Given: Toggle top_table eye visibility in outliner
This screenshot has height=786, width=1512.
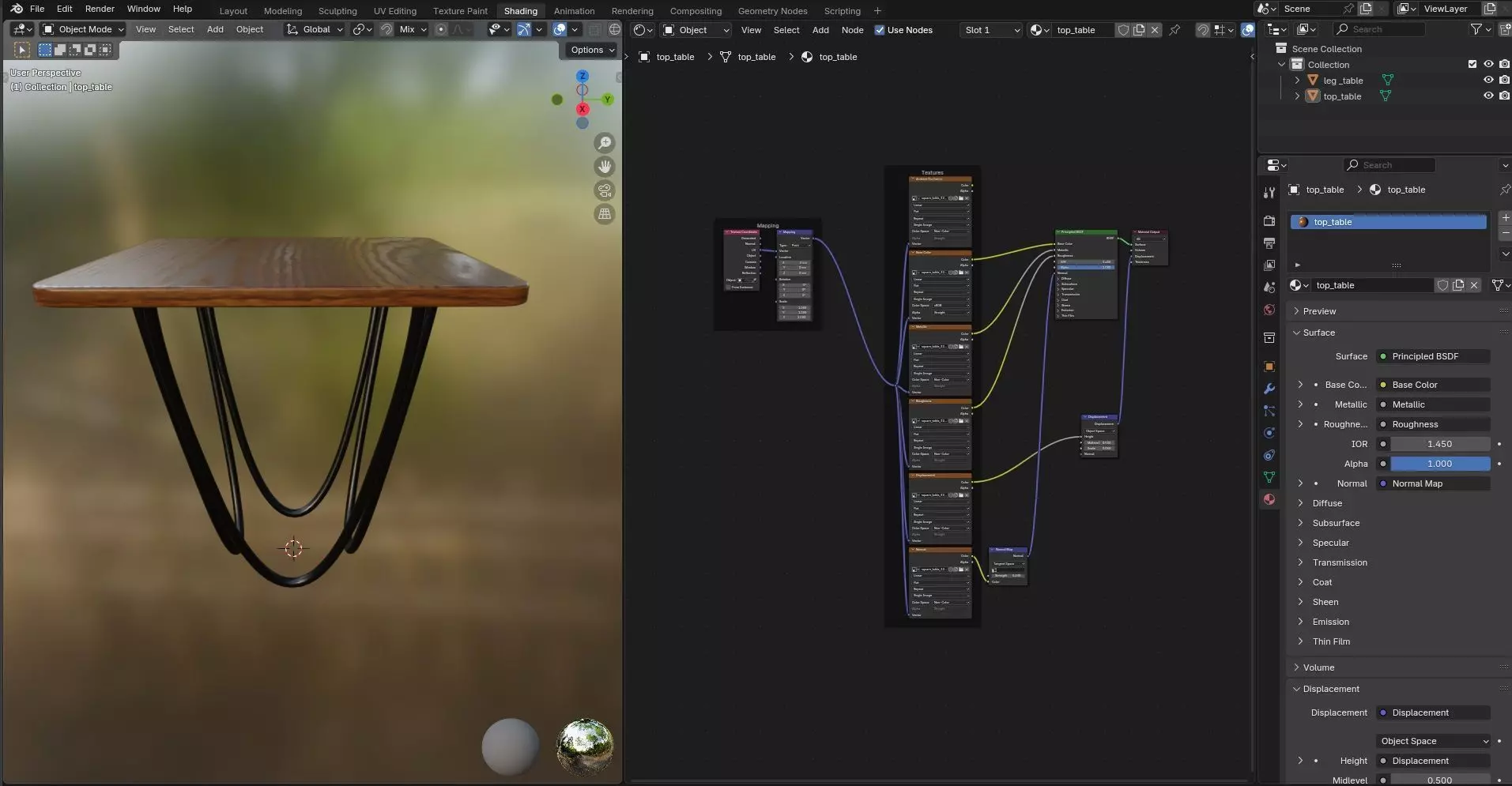Looking at the screenshot, I should click(x=1487, y=96).
